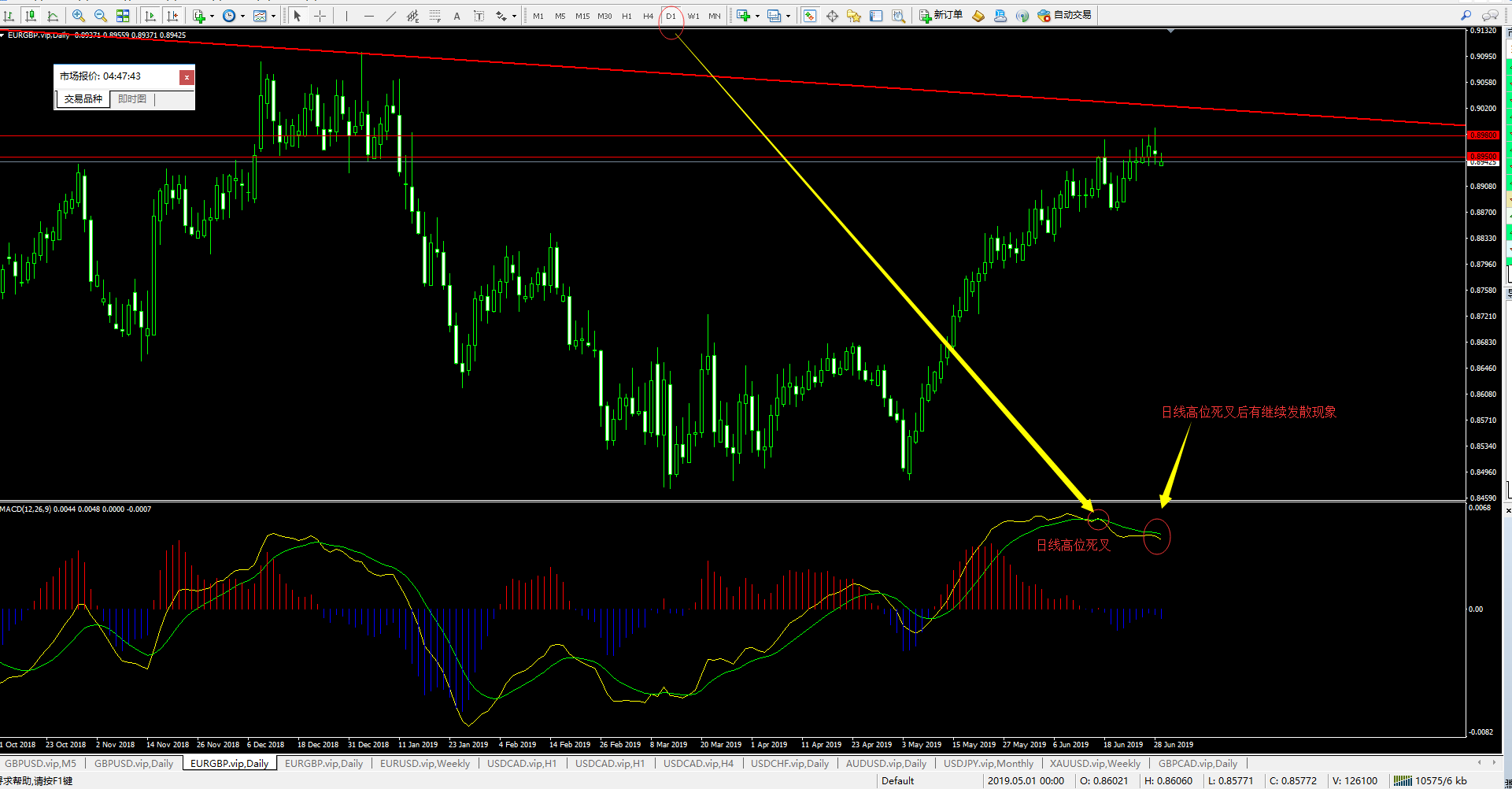Click the chat messages icon
The width and height of the screenshot is (1512, 789).
tap(1490, 16)
